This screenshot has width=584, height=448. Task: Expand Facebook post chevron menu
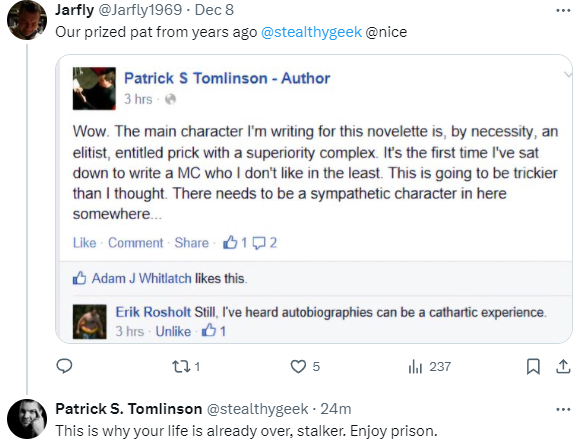coord(568,75)
